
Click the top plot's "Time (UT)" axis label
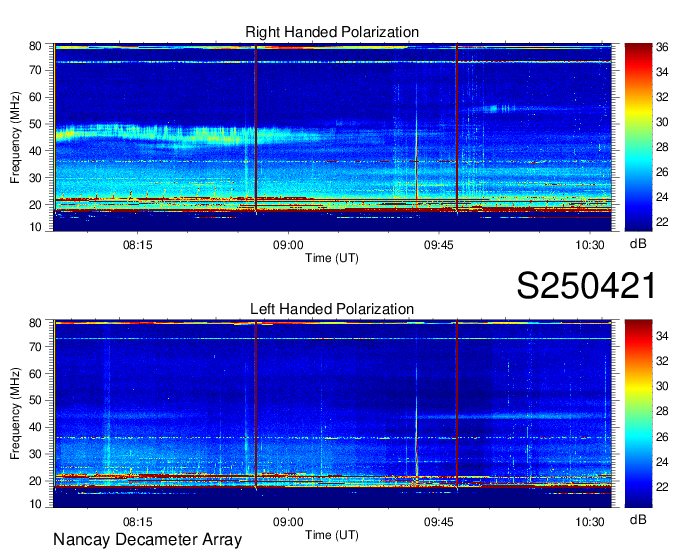coord(332,258)
